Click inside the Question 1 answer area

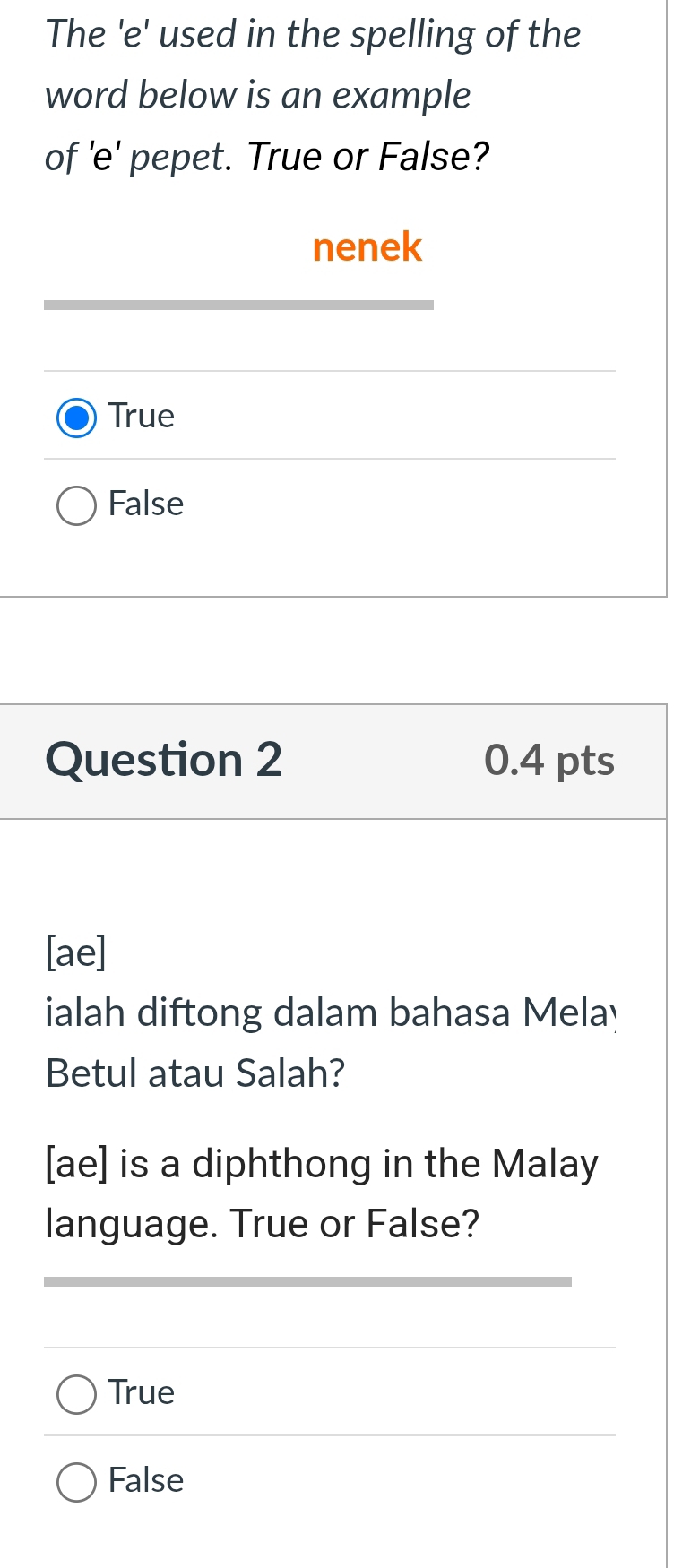coord(330,457)
